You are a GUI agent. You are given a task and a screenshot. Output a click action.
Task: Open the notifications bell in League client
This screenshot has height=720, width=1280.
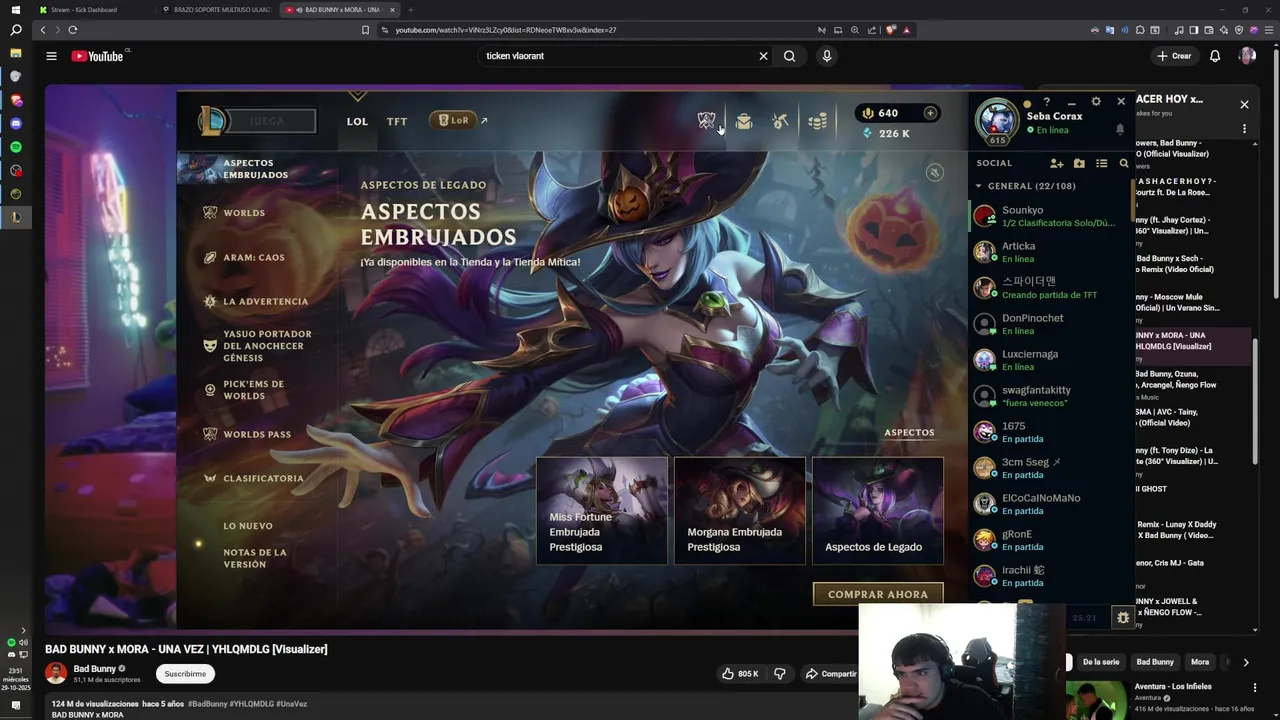click(x=1120, y=129)
